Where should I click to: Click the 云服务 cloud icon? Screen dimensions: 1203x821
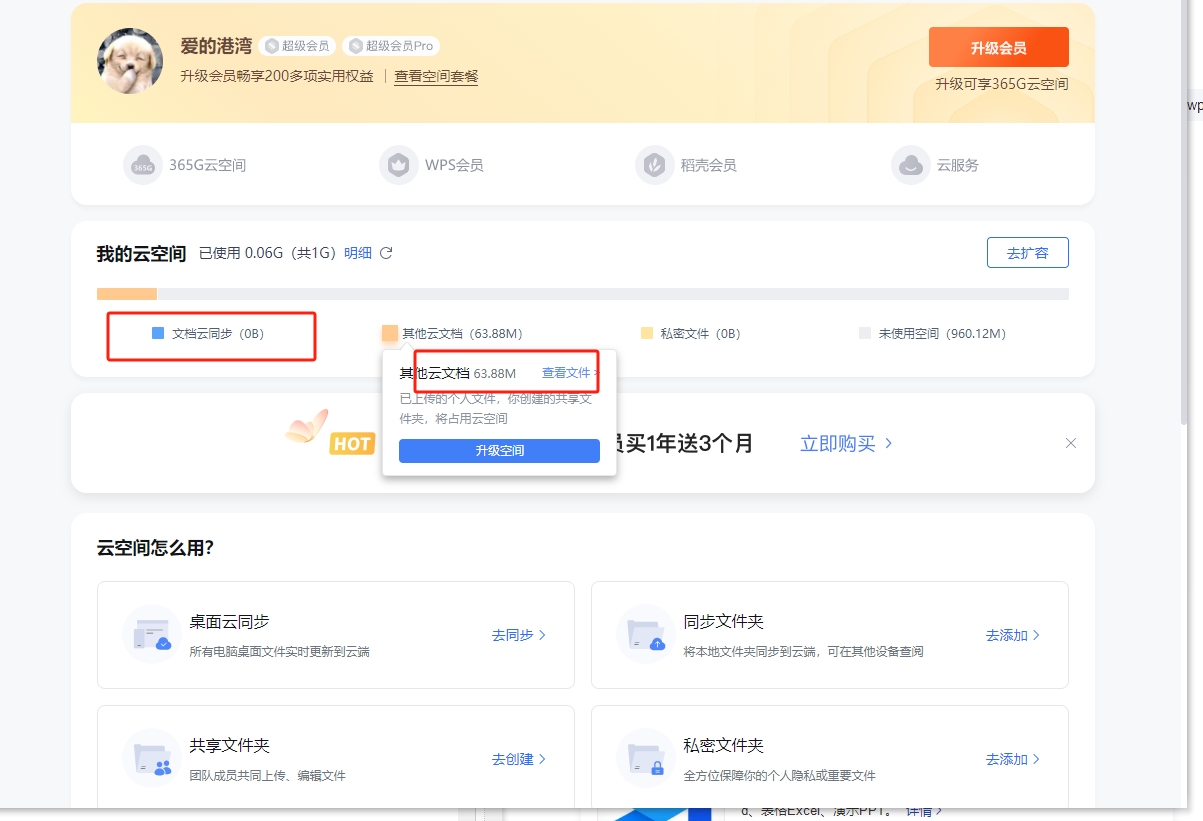point(911,166)
